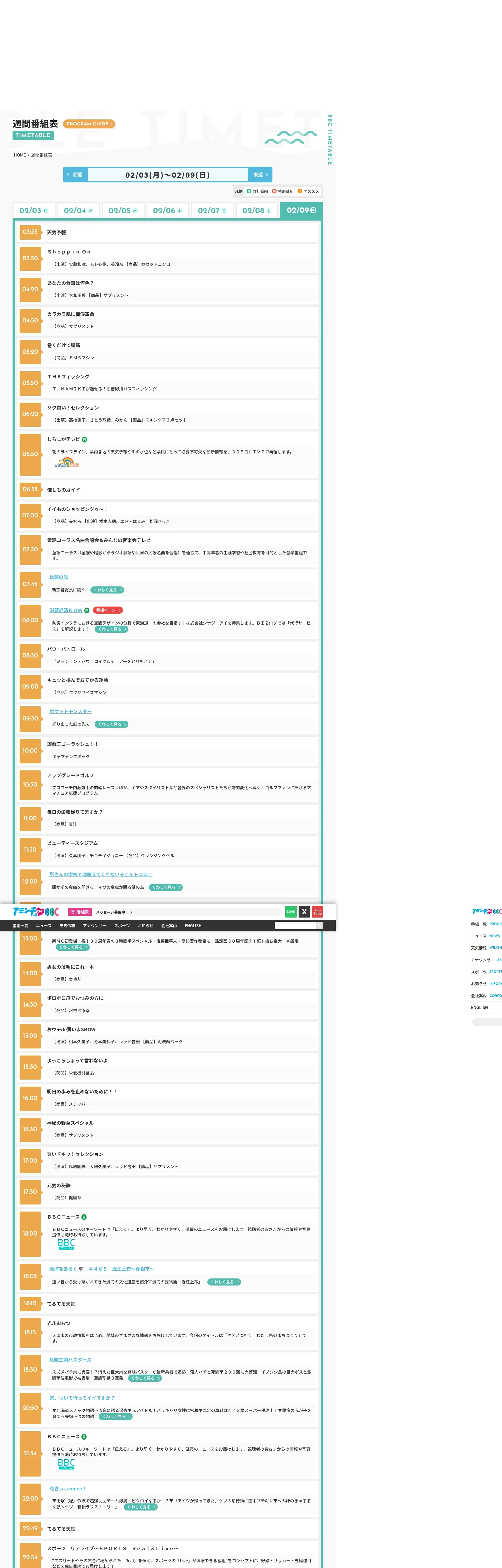The height and width of the screenshot is (1568, 502).
Task: Select the 02/06 木 tab
Action: click(x=168, y=211)
